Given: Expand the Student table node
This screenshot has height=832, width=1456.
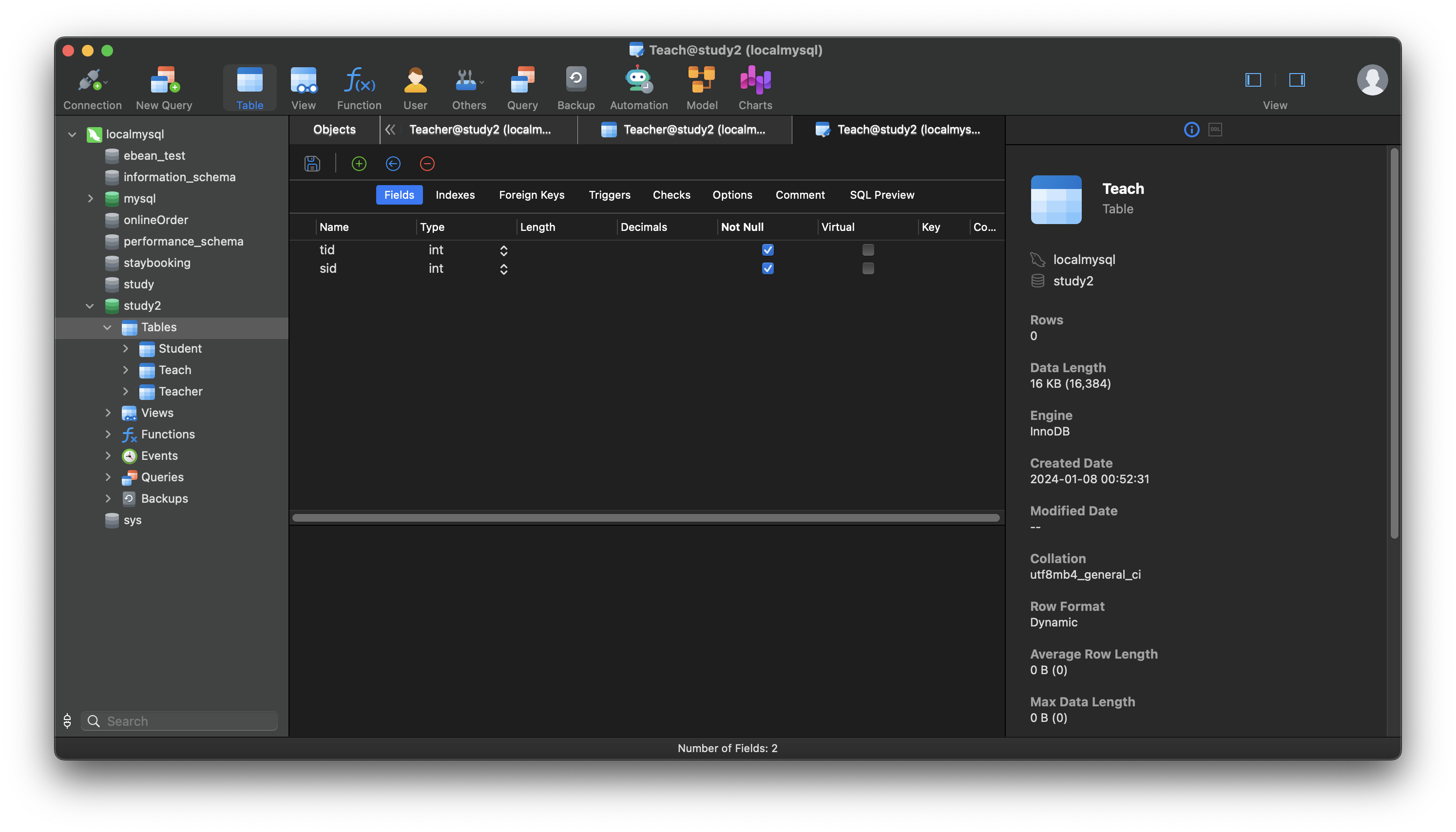Looking at the screenshot, I should click(x=126, y=349).
